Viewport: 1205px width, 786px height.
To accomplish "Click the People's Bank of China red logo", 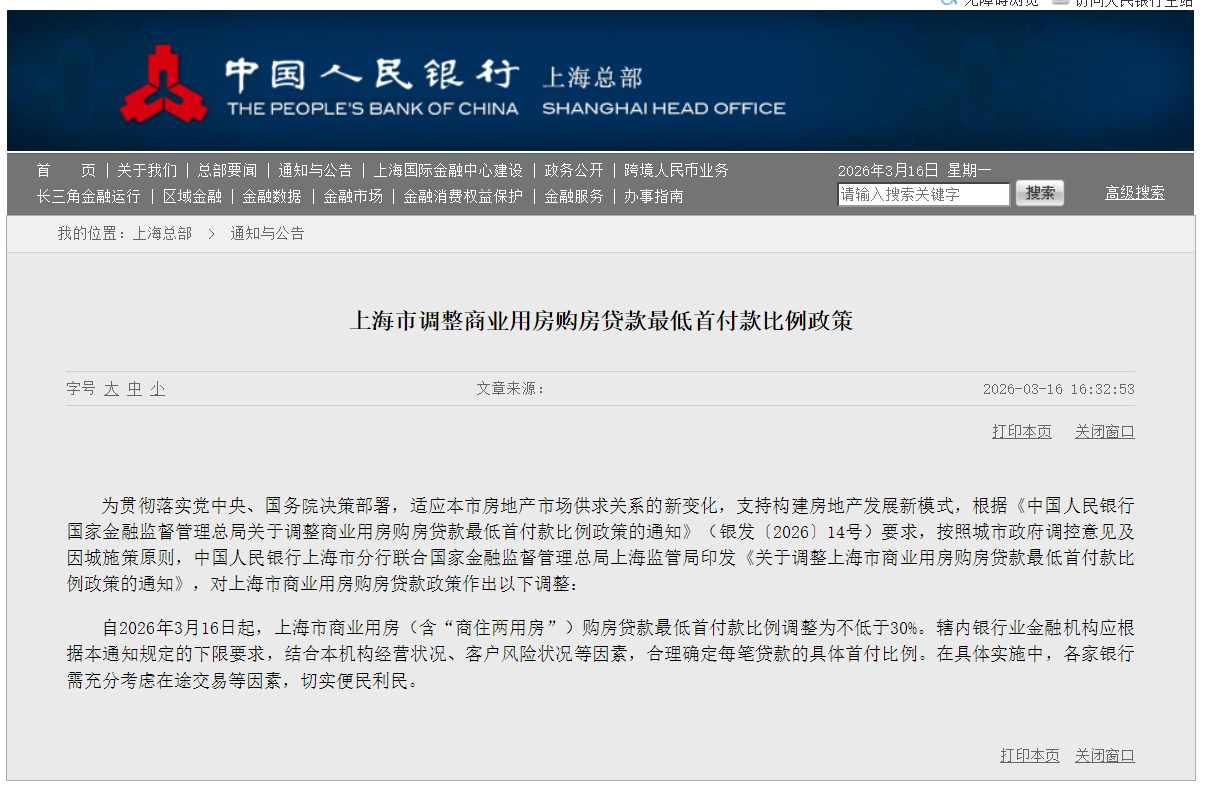I will pos(163,85).
